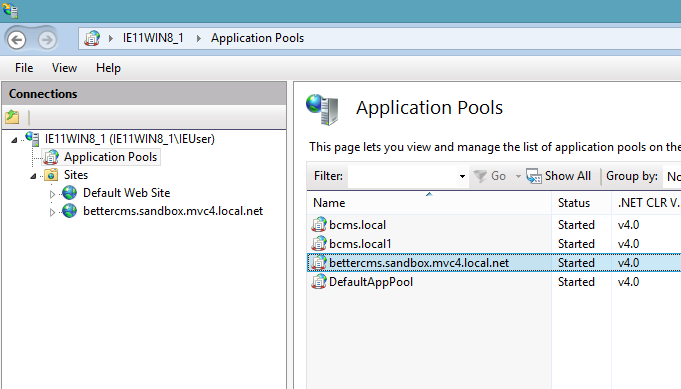Sort by the Name column header
This screenshot has width=681, height=389.
(x=429, y=203)
